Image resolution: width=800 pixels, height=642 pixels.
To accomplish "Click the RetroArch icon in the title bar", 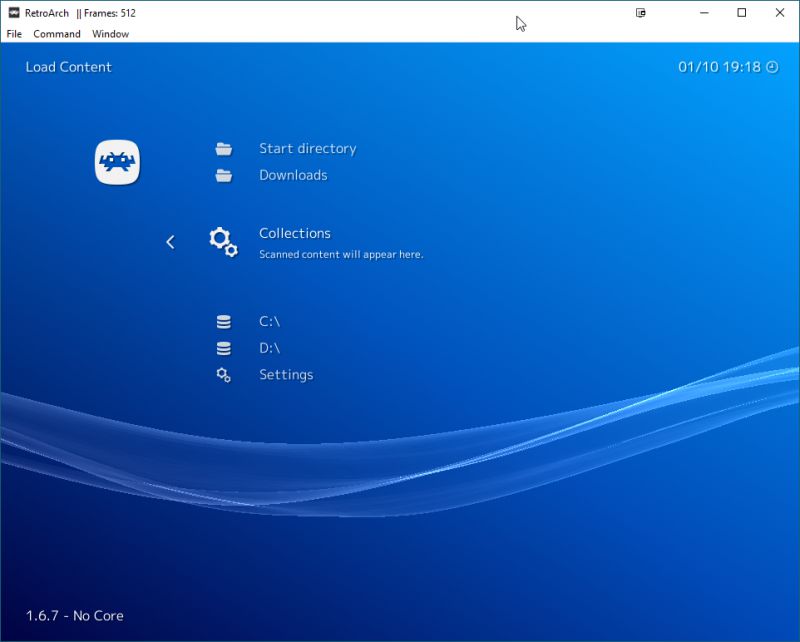I will (x=16, y=13).
